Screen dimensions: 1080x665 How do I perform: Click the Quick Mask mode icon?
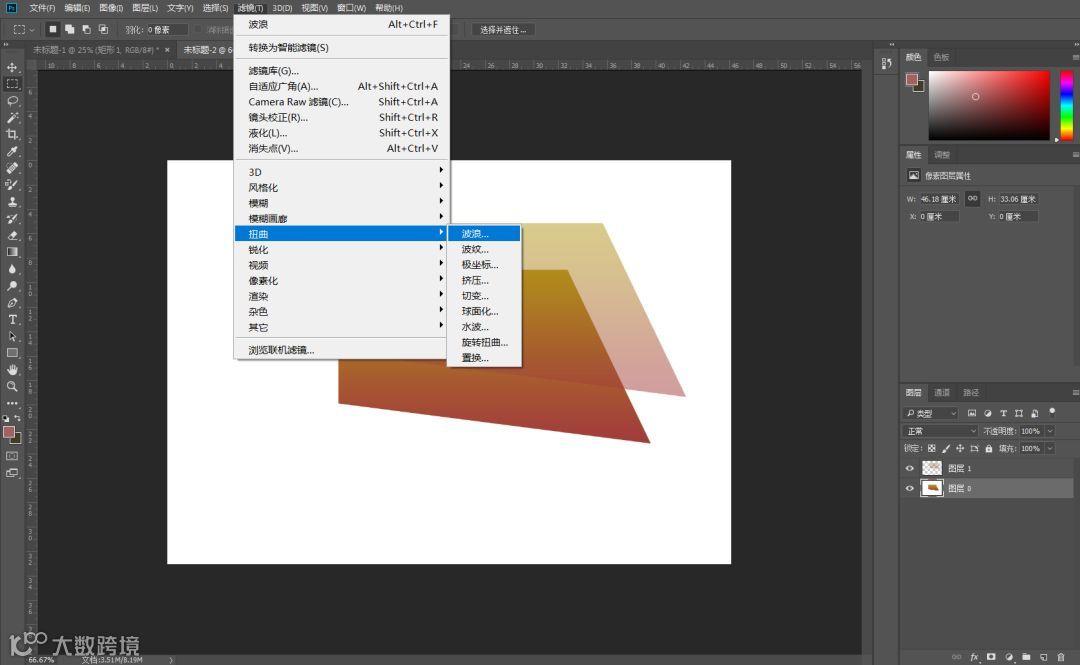[x=12, y=456]
